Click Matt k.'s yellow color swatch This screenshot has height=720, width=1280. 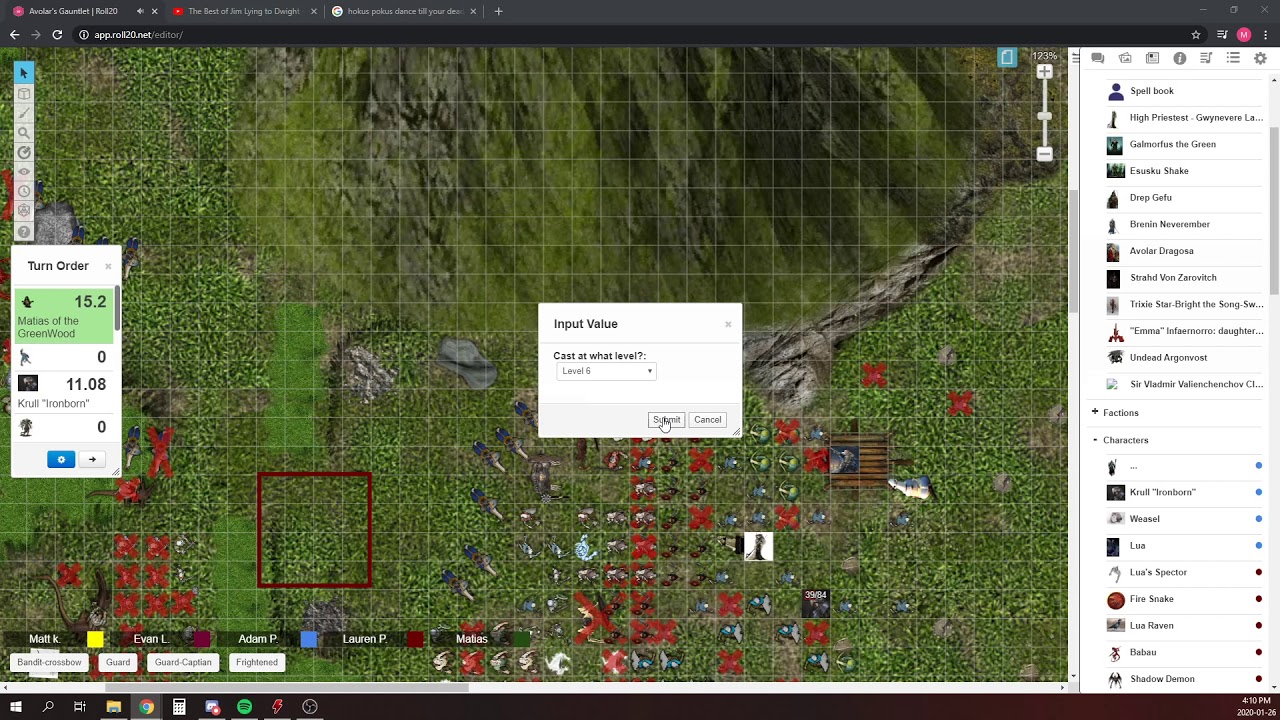pos(95,639)
